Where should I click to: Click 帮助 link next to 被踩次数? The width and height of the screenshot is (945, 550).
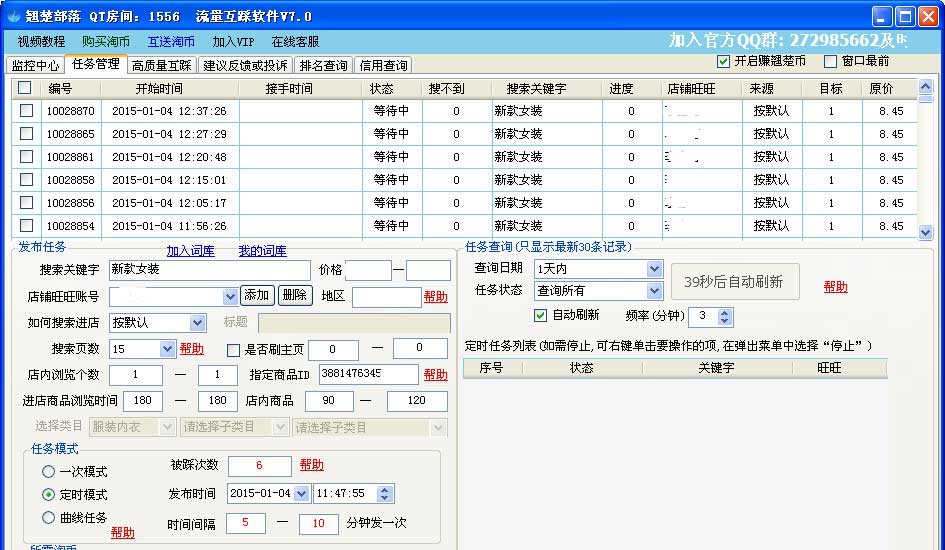(312, 464)
